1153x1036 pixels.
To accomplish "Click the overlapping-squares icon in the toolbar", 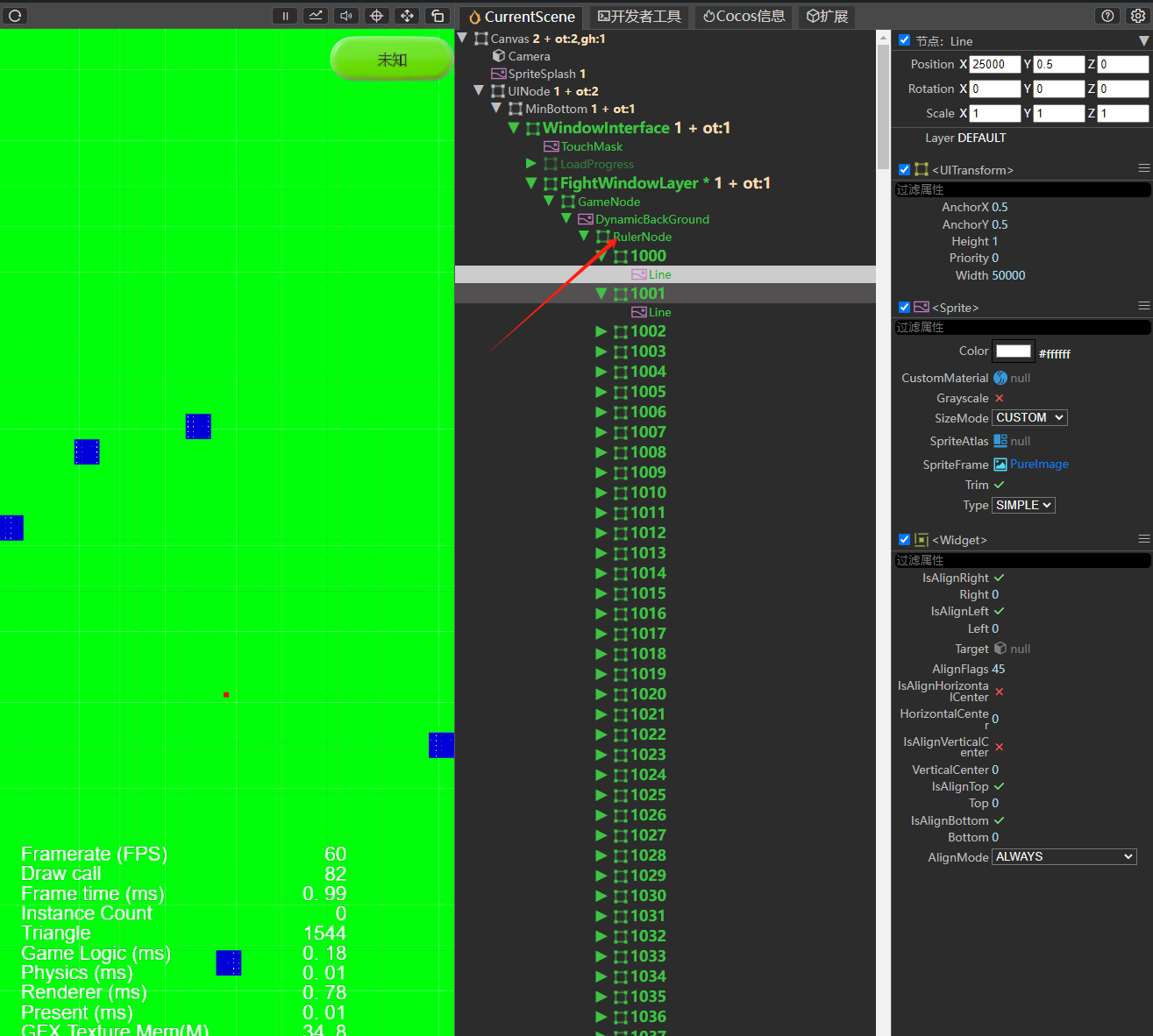I will 438,16.
